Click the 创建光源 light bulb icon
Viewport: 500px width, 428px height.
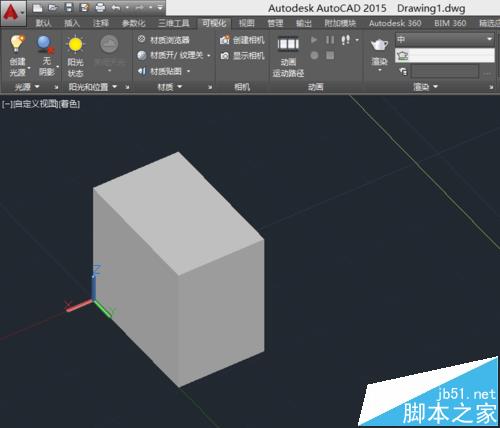[17, 43]
